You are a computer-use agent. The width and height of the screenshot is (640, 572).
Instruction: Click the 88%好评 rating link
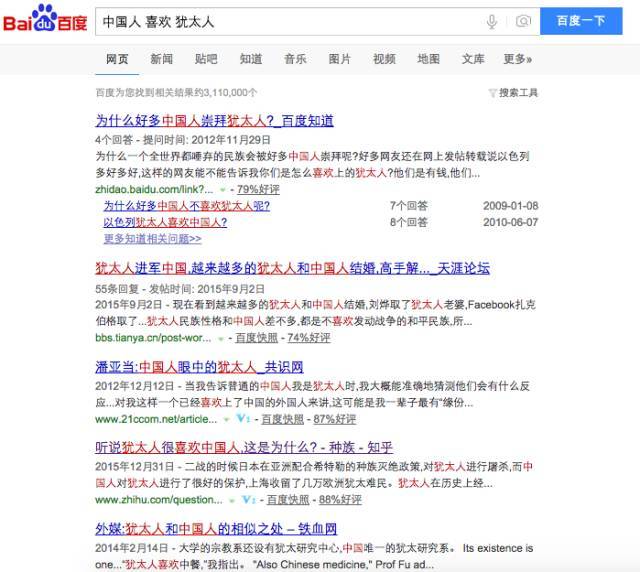click(x=340, y=500)
